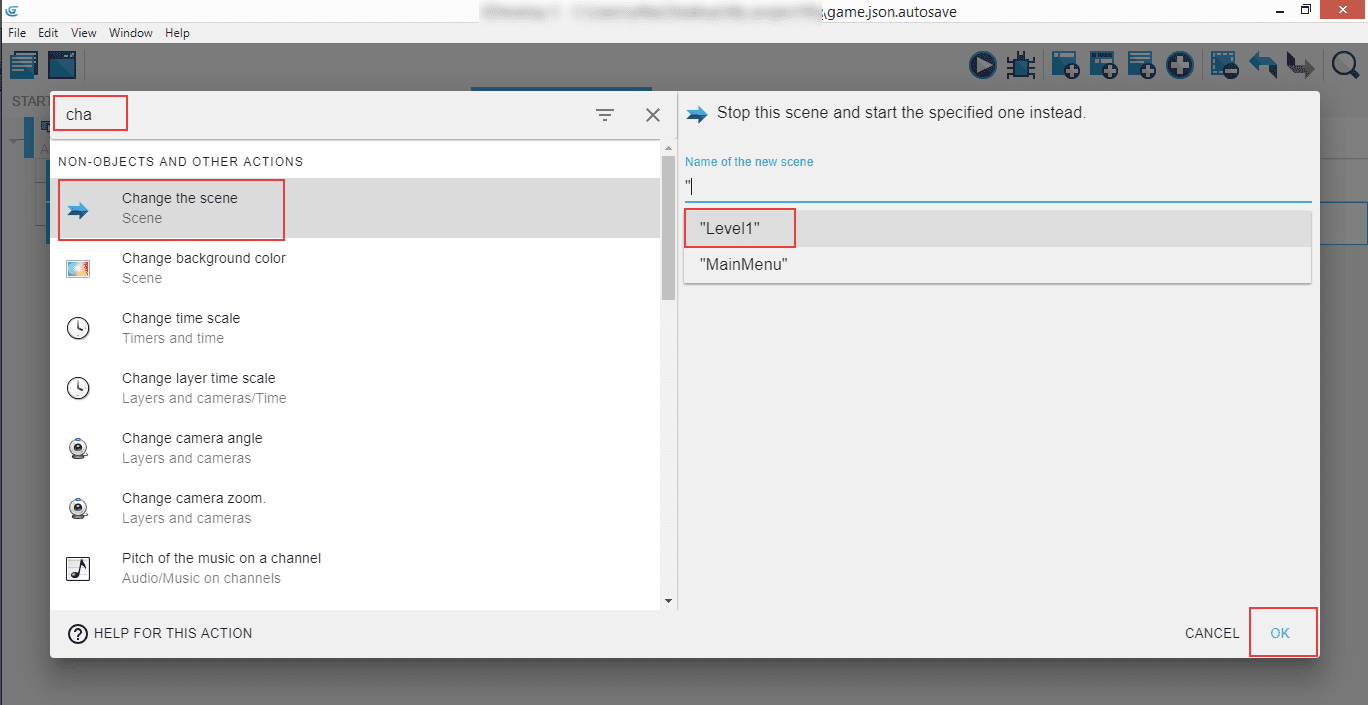Click HELP FOR THIS ACTION link

point(160,633)
